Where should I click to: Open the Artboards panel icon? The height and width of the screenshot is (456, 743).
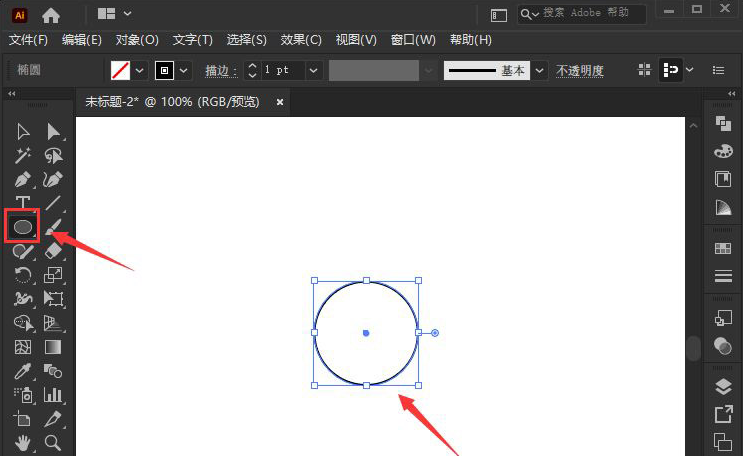click(723, 442)
